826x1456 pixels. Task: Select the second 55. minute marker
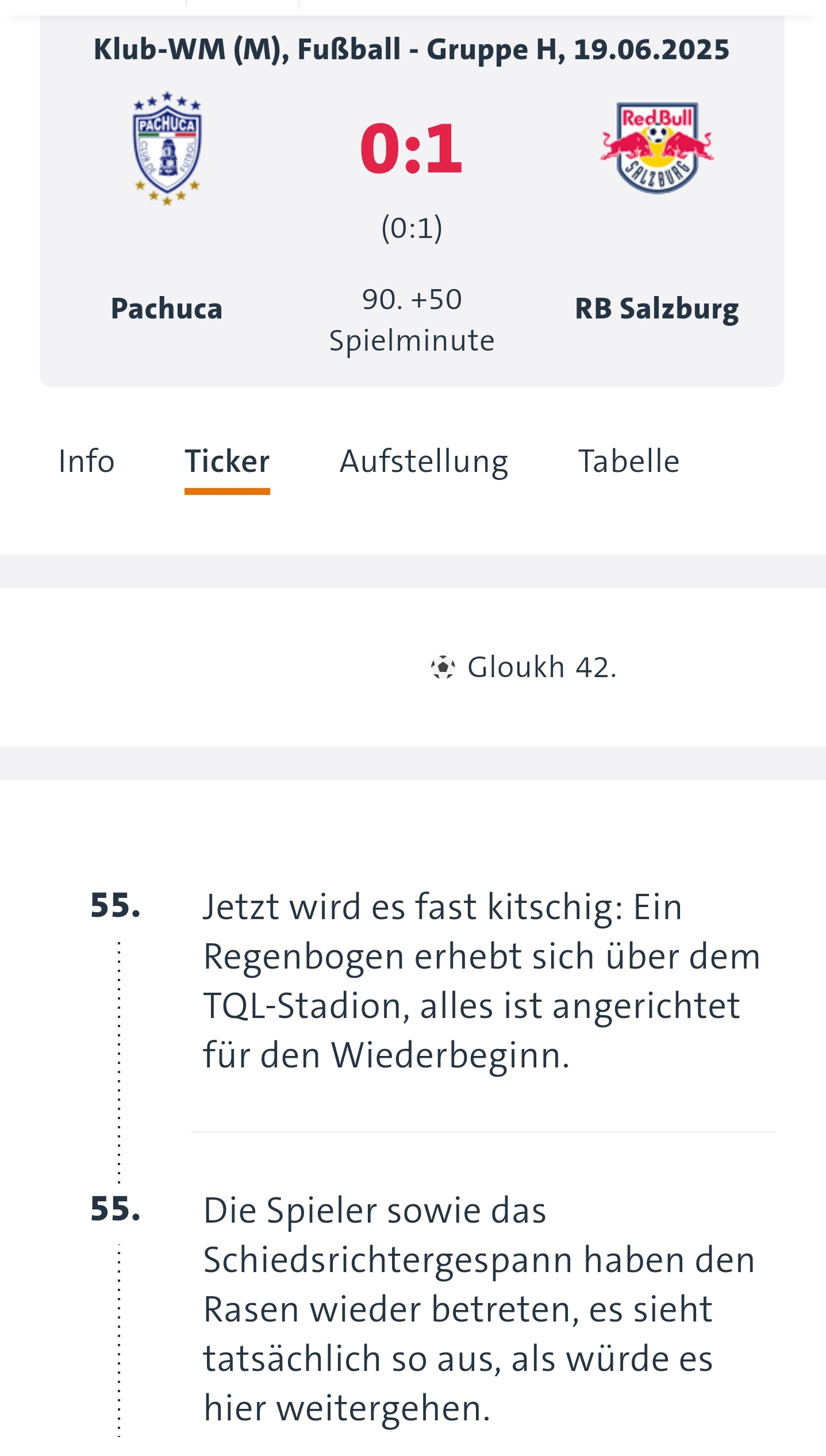[x=116, y=1209]
